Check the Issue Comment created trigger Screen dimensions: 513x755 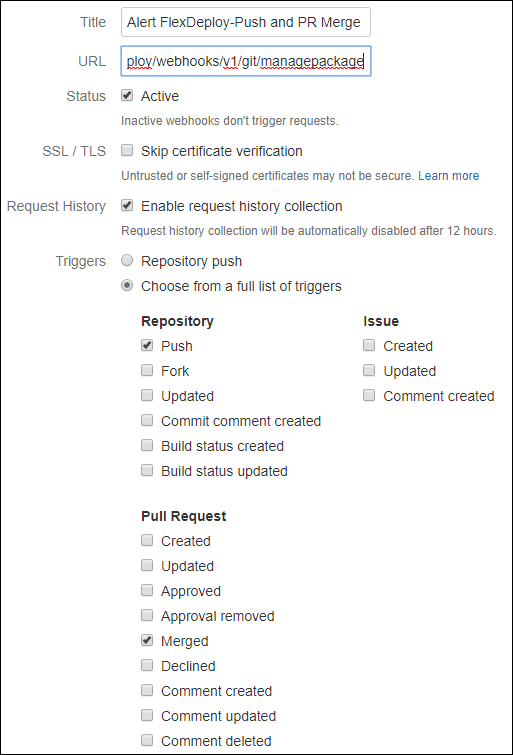click(369, 395)
